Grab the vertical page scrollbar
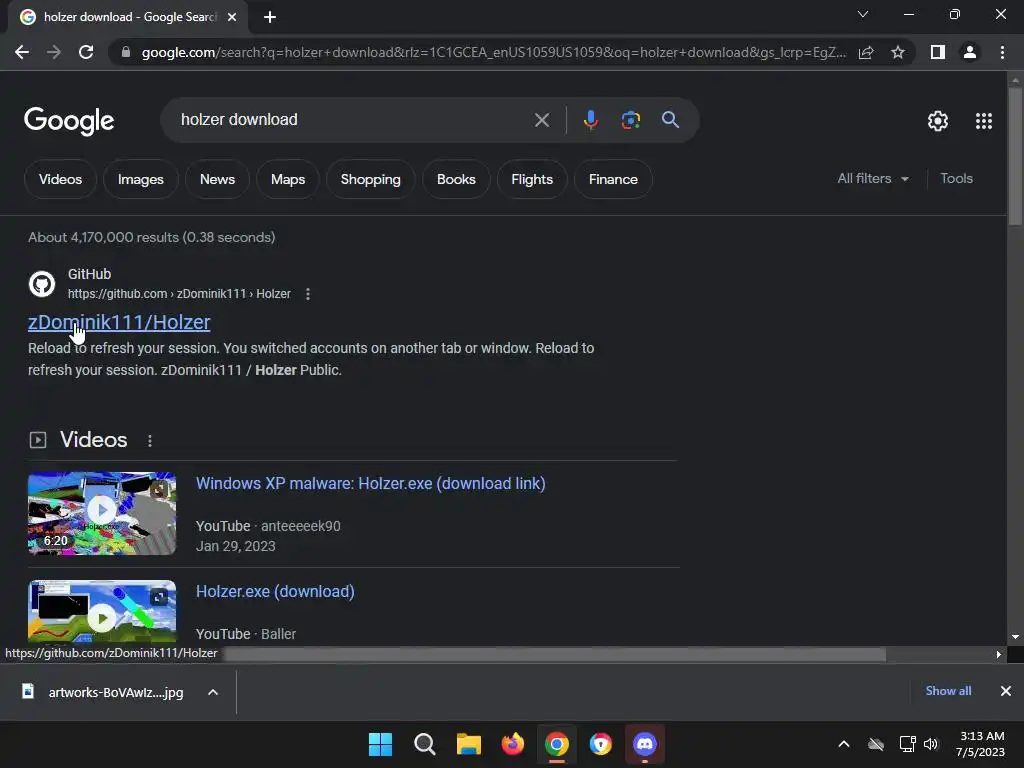The height and width of the screenshot is (768, 1024). (x=1015, y=157)
